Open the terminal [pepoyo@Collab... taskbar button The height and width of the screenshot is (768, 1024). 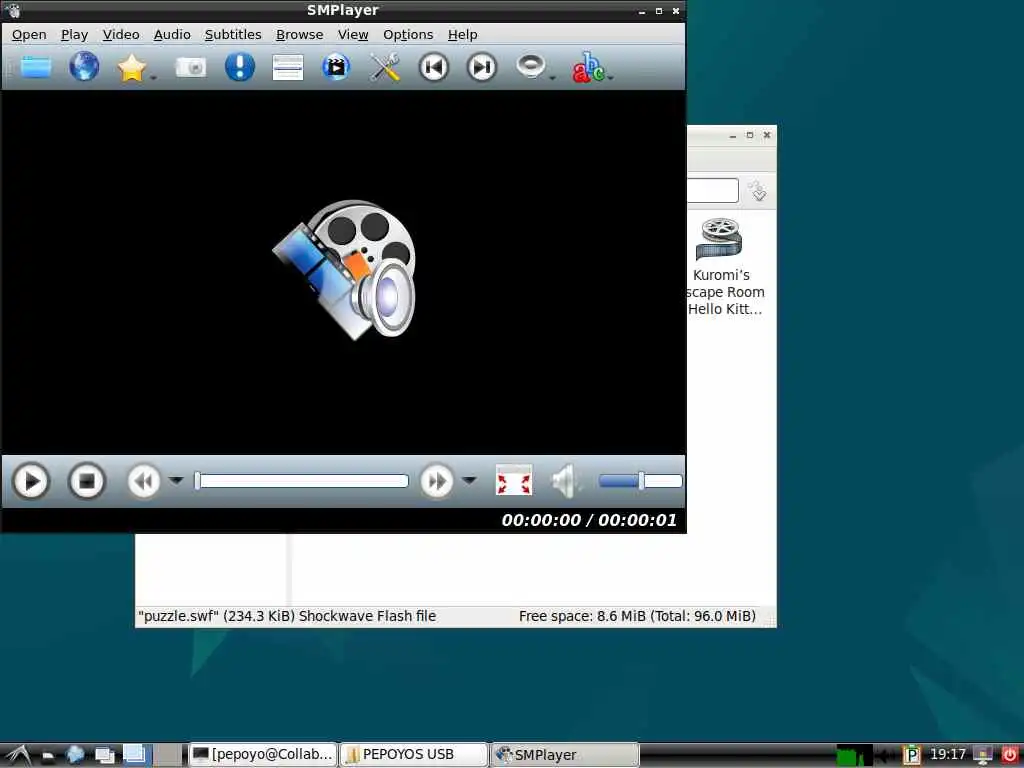coord(263,754)
